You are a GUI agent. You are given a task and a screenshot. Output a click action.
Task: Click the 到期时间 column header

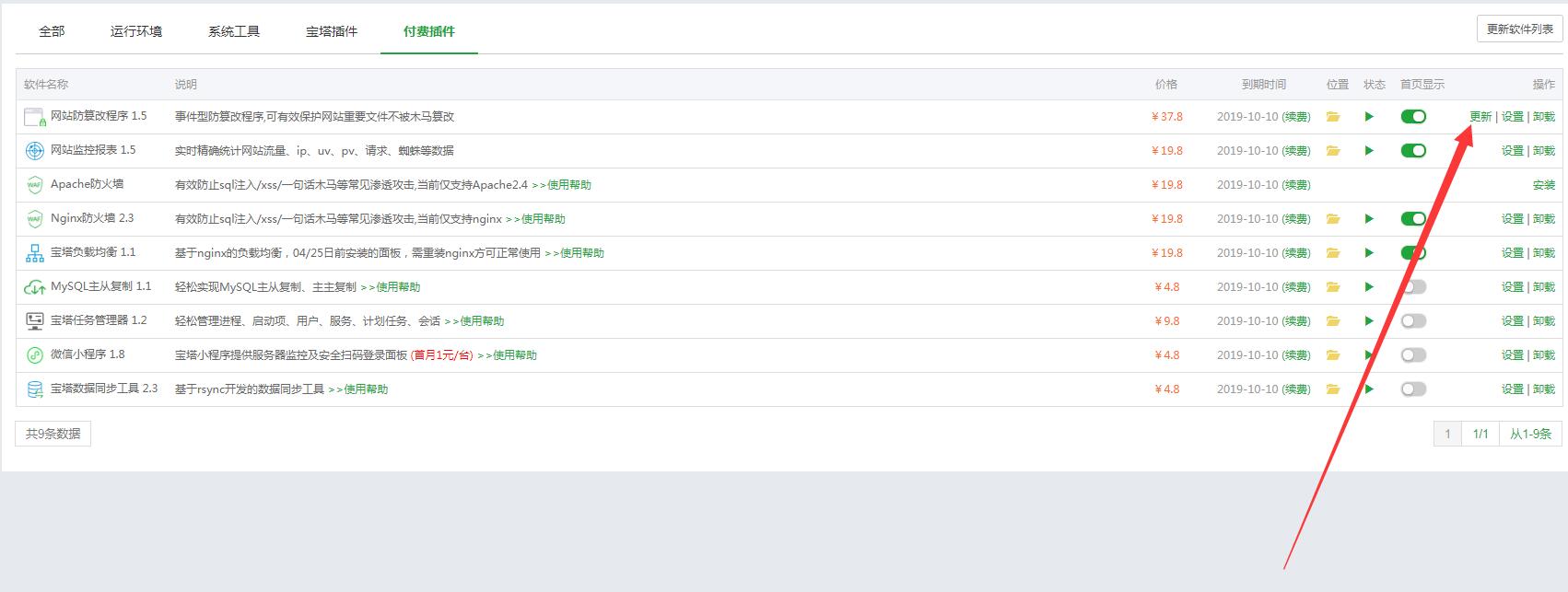1263,85
